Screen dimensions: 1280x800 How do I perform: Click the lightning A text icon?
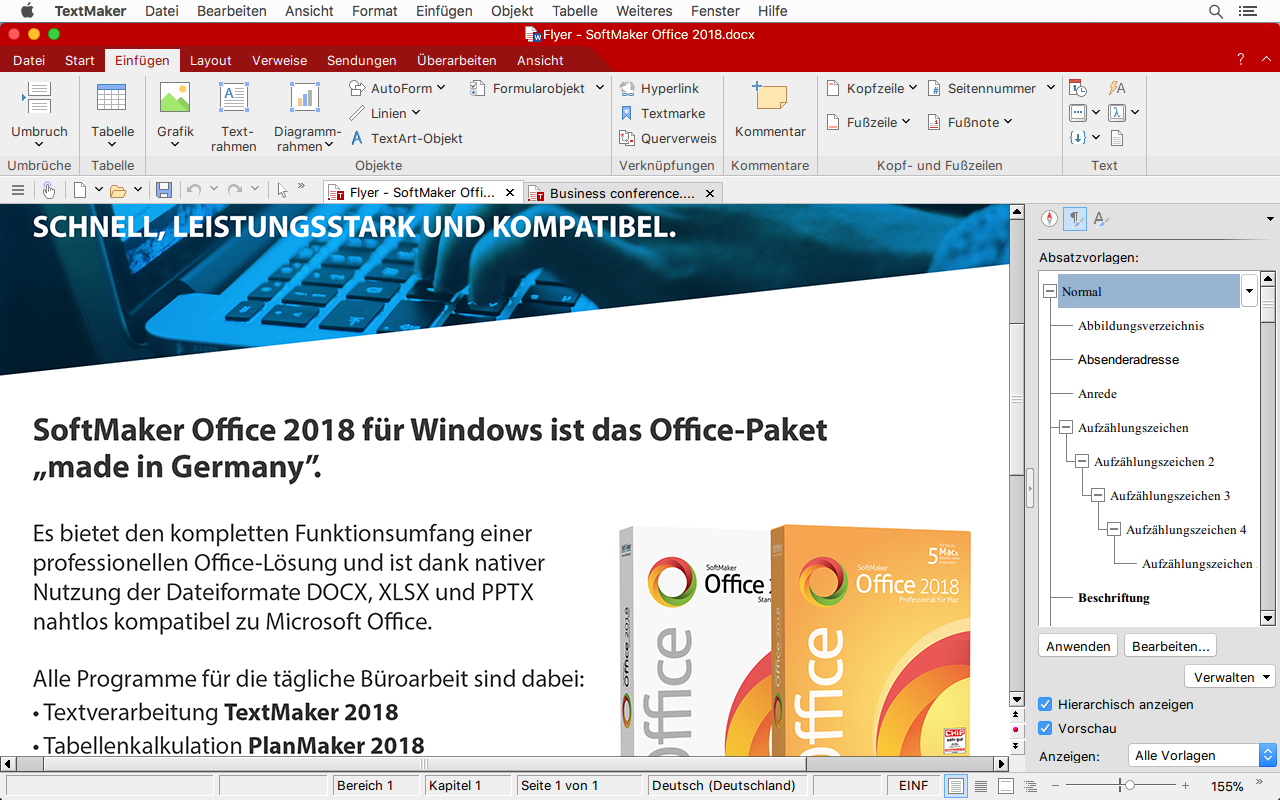[x=1117, y=88]
